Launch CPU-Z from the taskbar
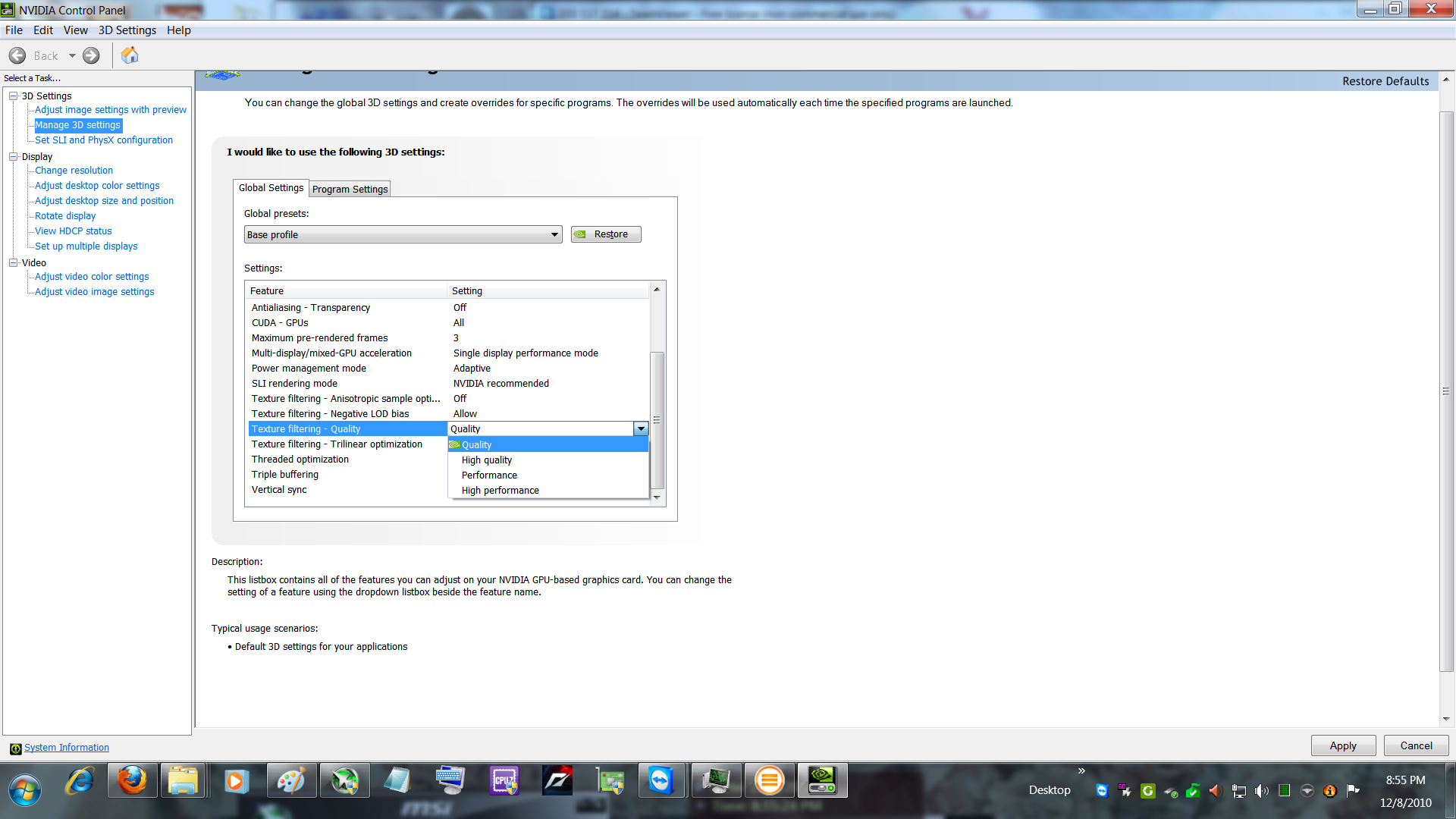 (x=504, y=781)
